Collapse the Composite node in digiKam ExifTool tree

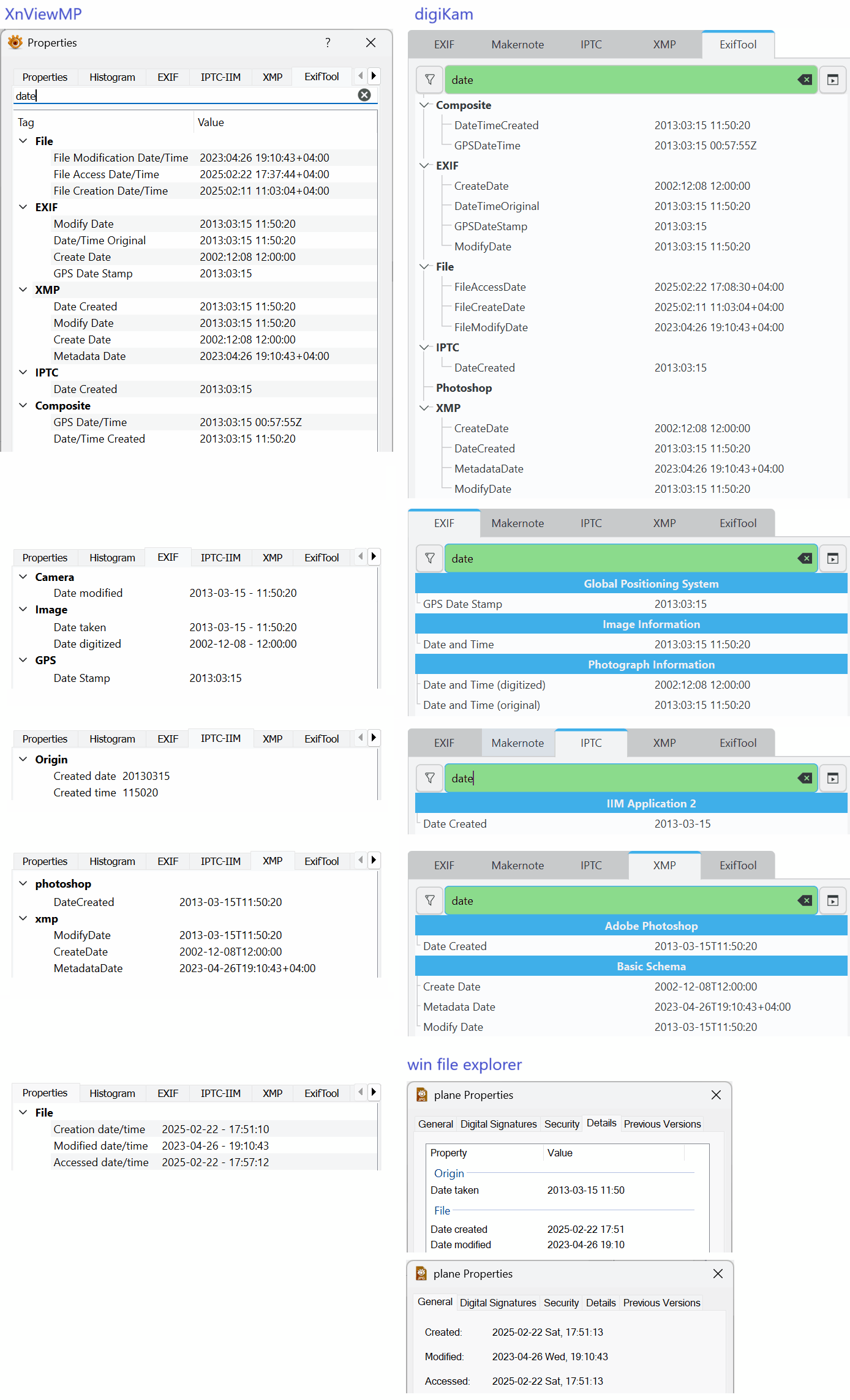pos(424,105)
